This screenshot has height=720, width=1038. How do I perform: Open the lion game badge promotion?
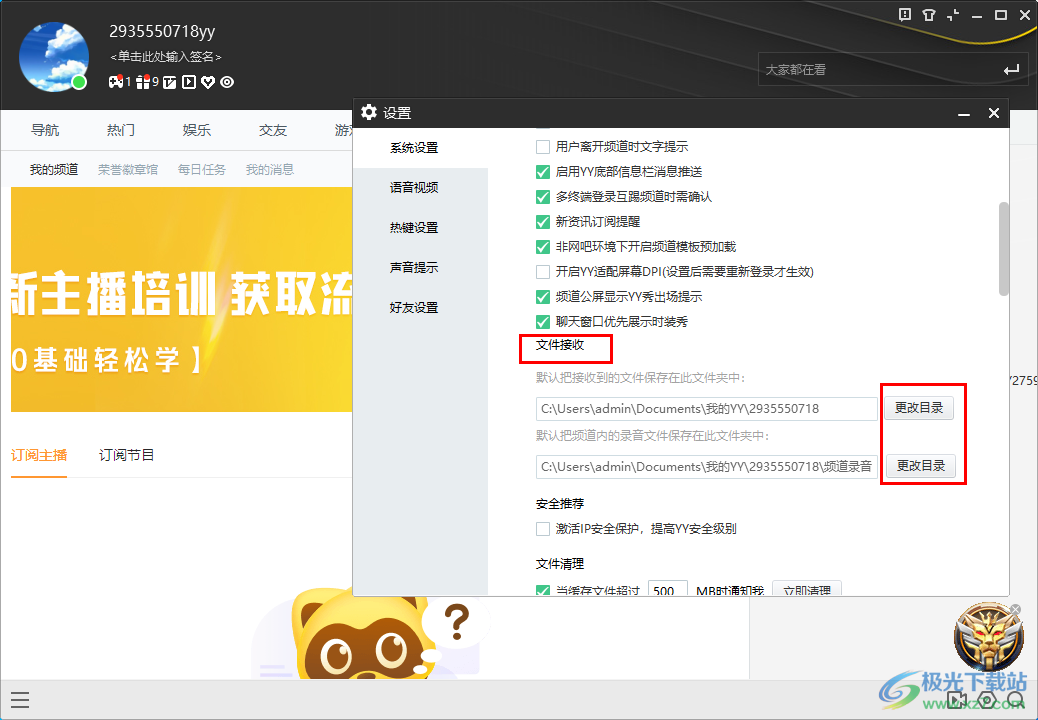coord(988,637)
